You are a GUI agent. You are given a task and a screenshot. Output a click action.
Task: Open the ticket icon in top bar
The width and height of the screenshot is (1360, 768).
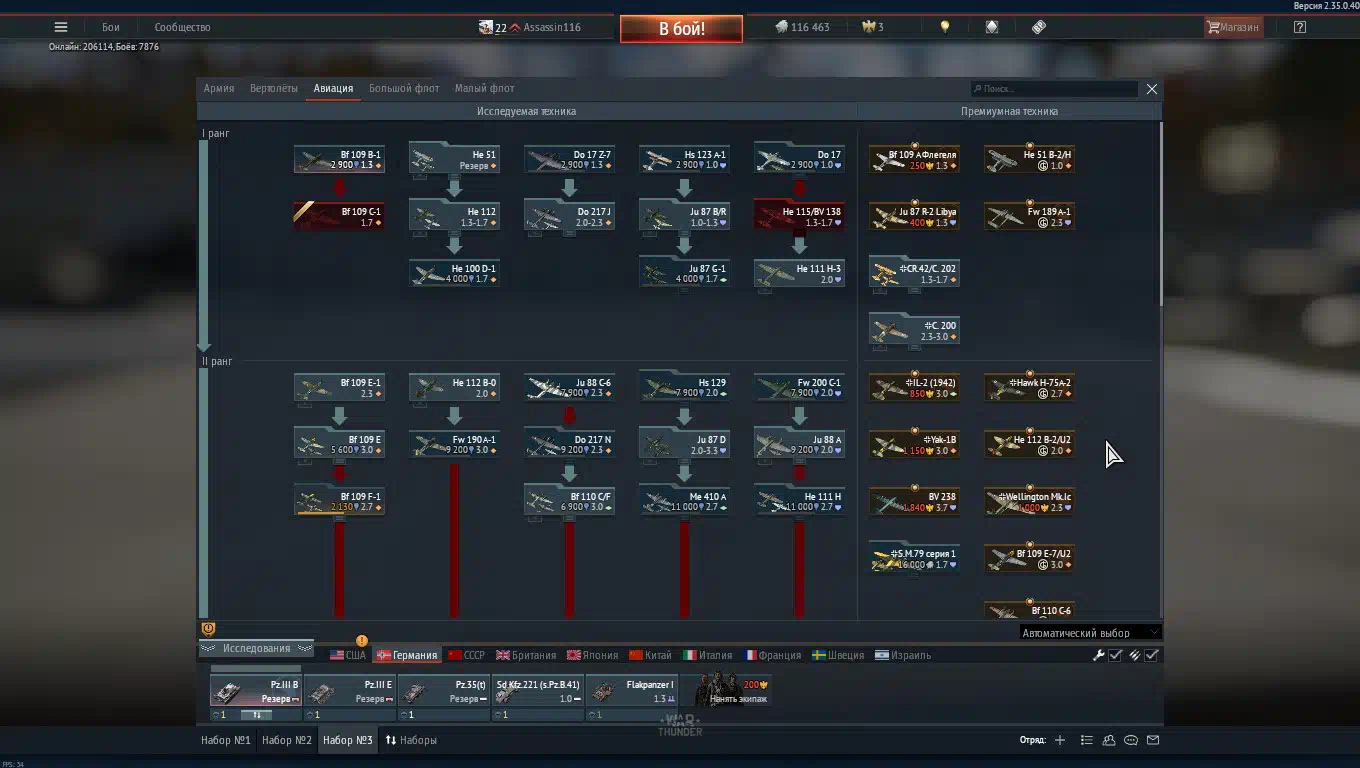coord(1039,27)
